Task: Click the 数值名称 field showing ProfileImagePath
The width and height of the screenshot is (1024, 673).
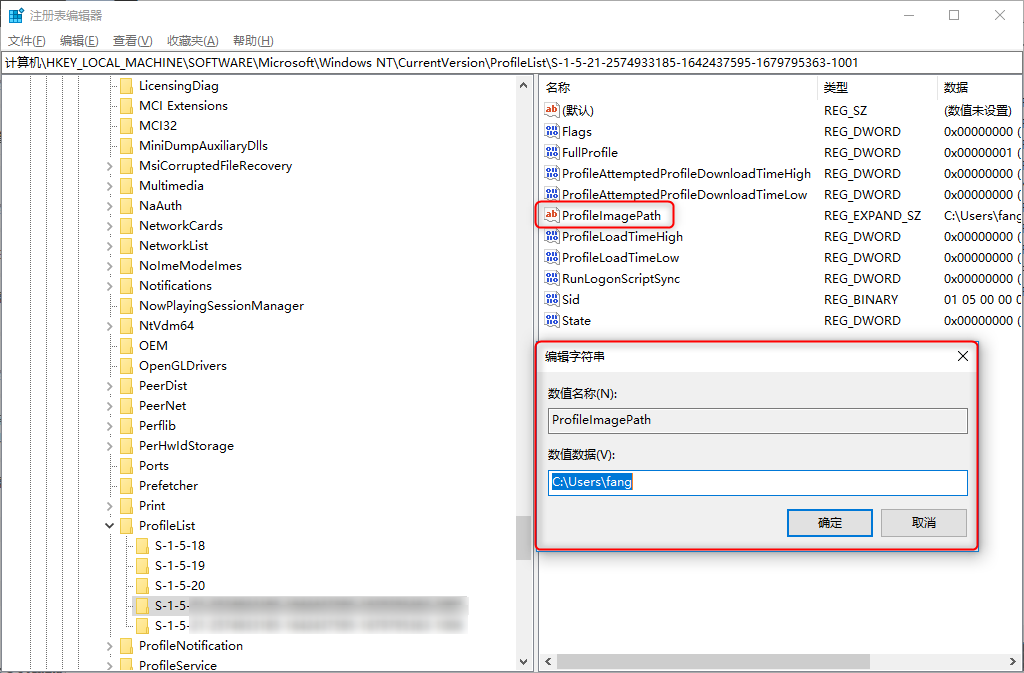Action: pos(758,420)
